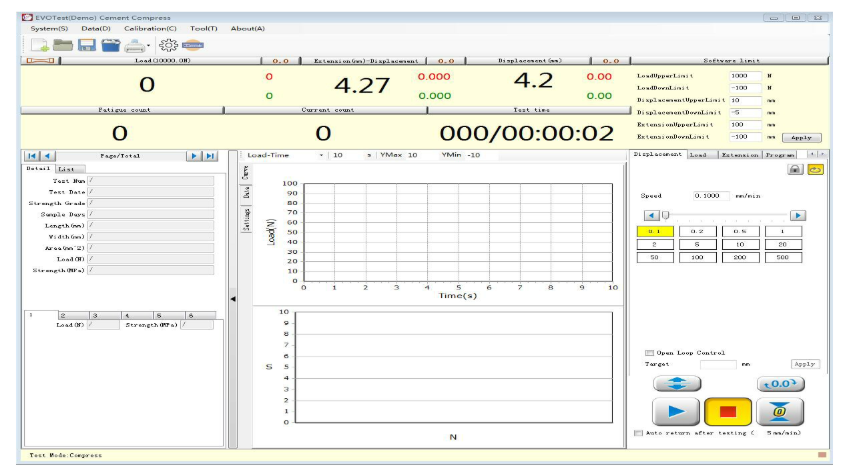
Task: Select the 0.1 speed preset
Action: 655,231
